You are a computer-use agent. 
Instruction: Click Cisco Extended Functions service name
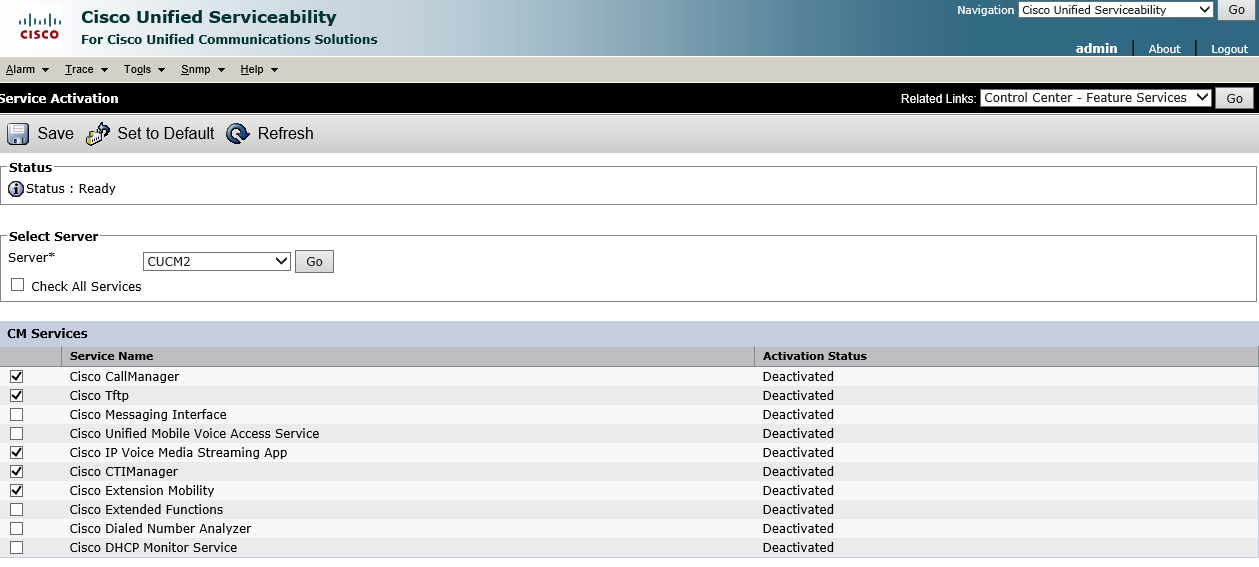[146, 510]
